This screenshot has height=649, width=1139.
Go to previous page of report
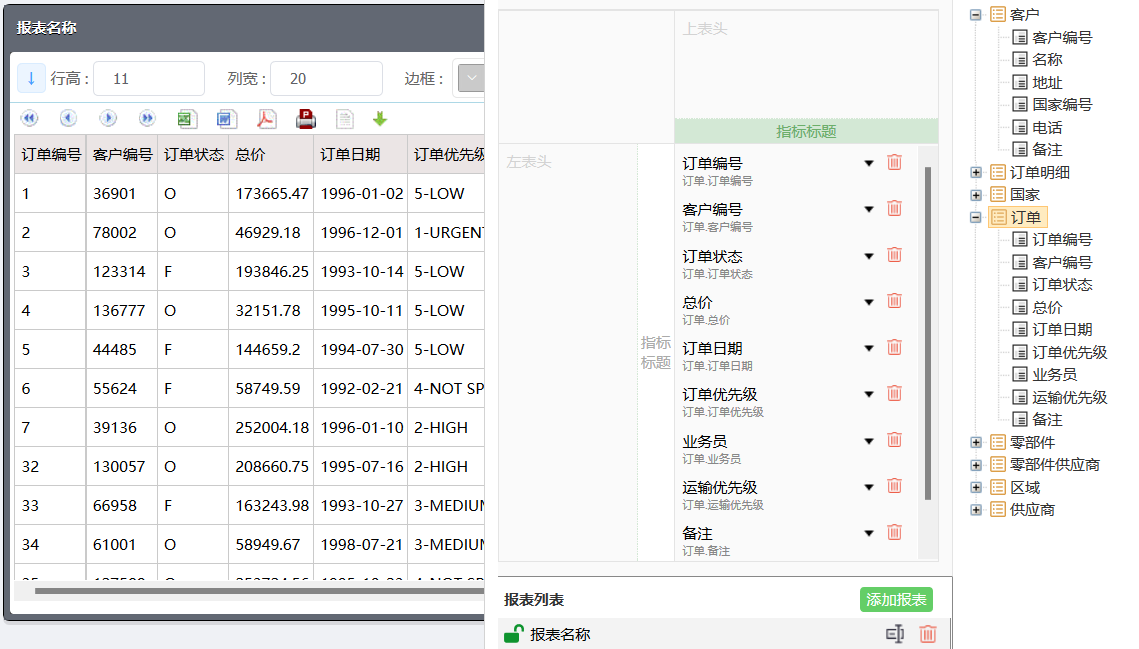point(68,118)
